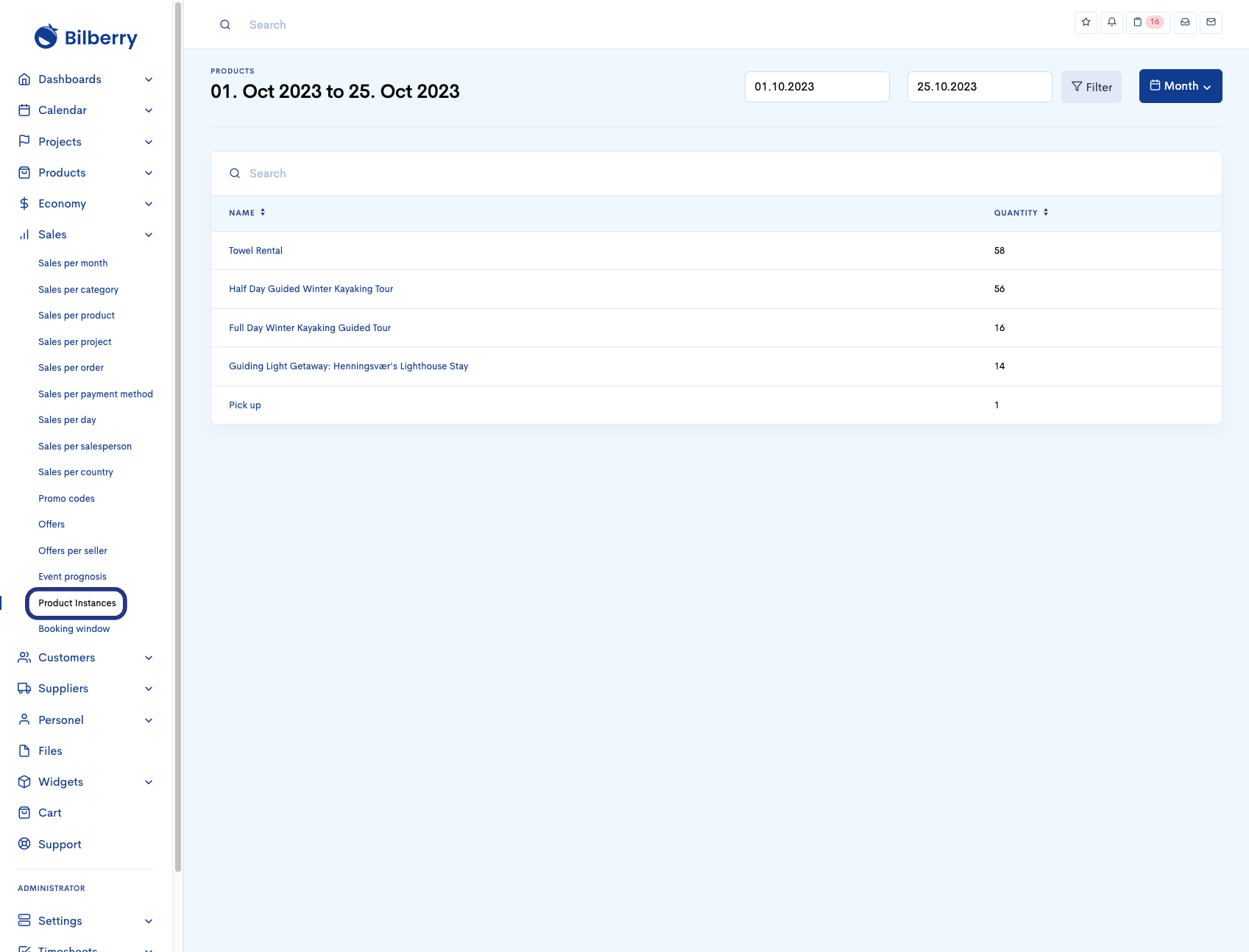Sort table by Name column
This screenshot has height=952, width=1249.
[247, 213]
